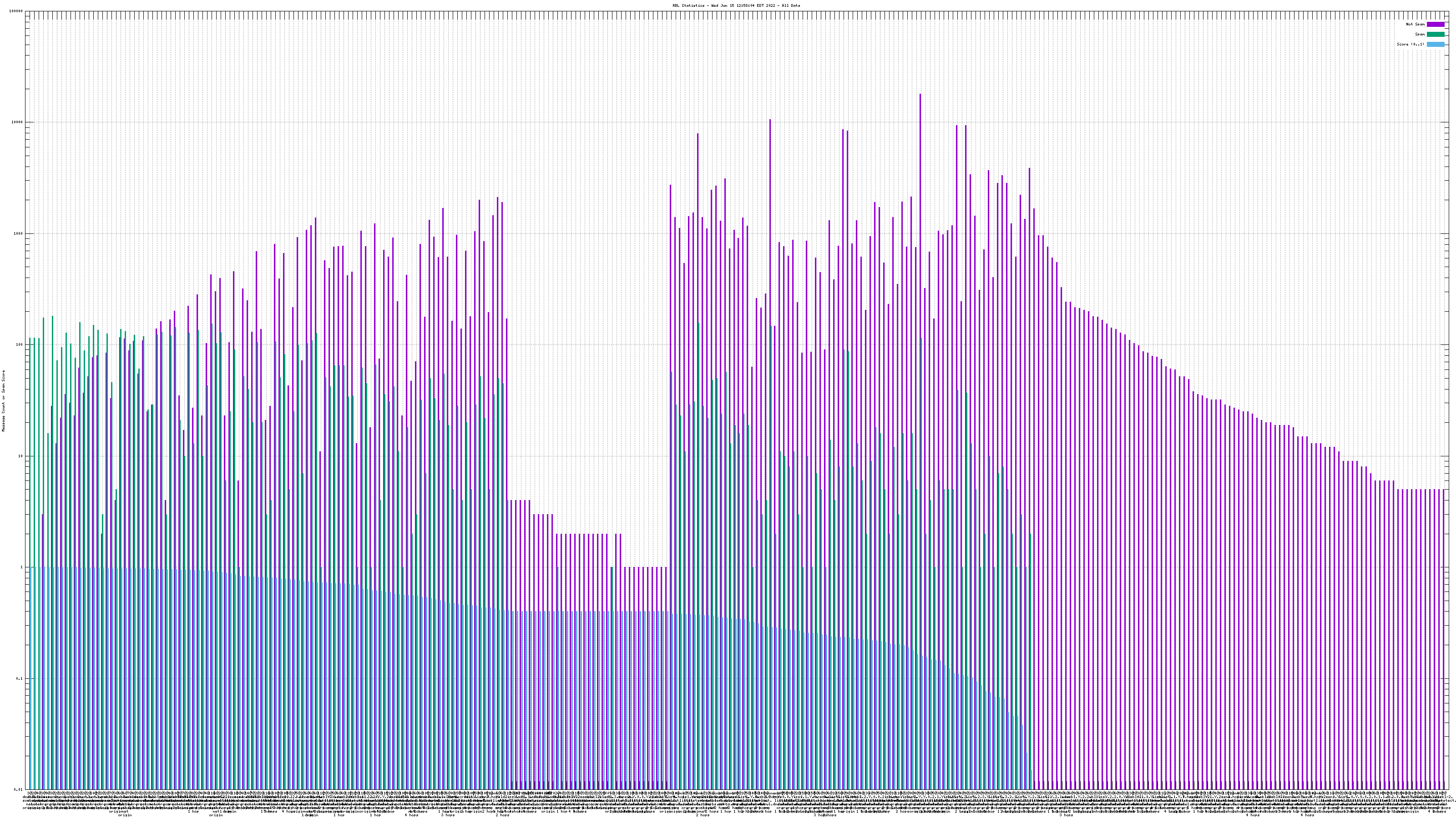The image size is (1456, 819).
Task: Click the purple Not Spam legend swatch
Action: [x=1435, y=24]
